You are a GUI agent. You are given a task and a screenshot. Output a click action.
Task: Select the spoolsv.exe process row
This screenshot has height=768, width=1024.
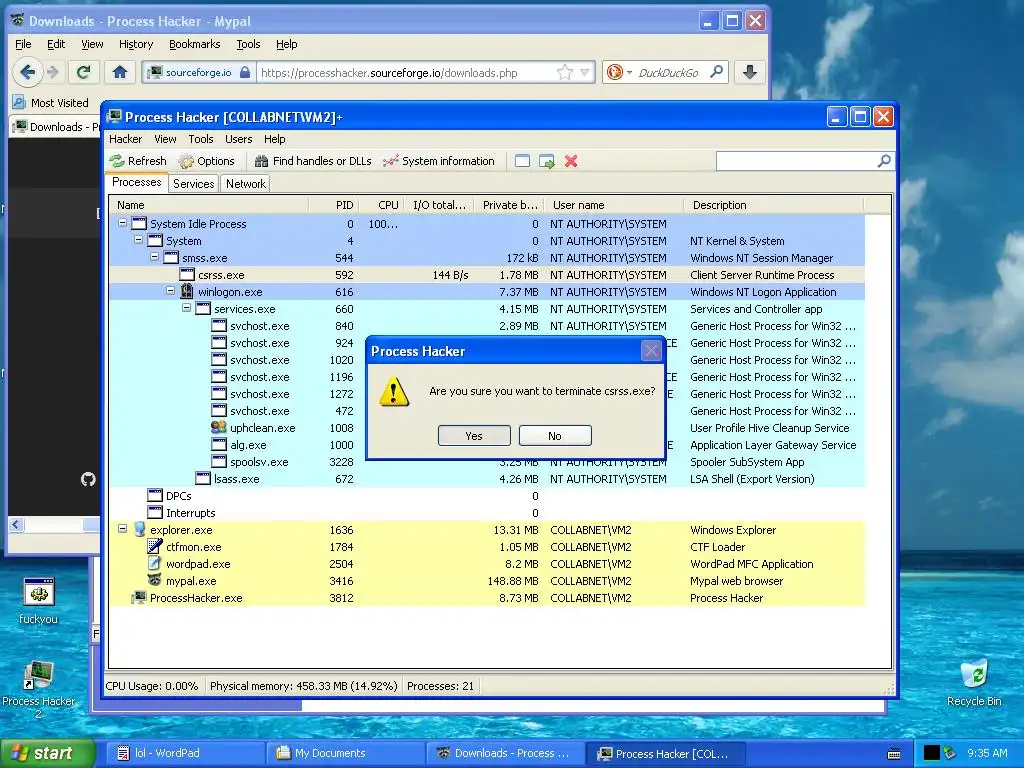pos(487,462)
